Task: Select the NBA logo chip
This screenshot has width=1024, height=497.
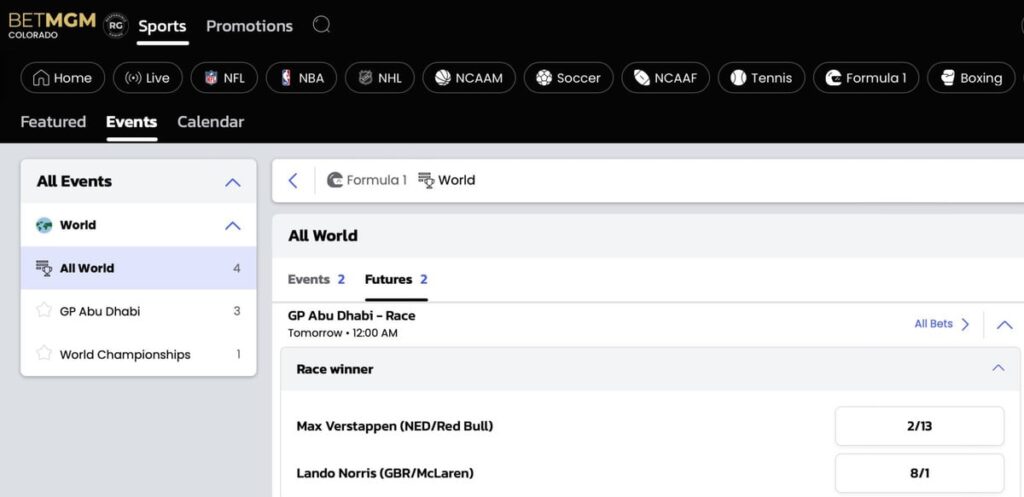Action: point(301,78)
